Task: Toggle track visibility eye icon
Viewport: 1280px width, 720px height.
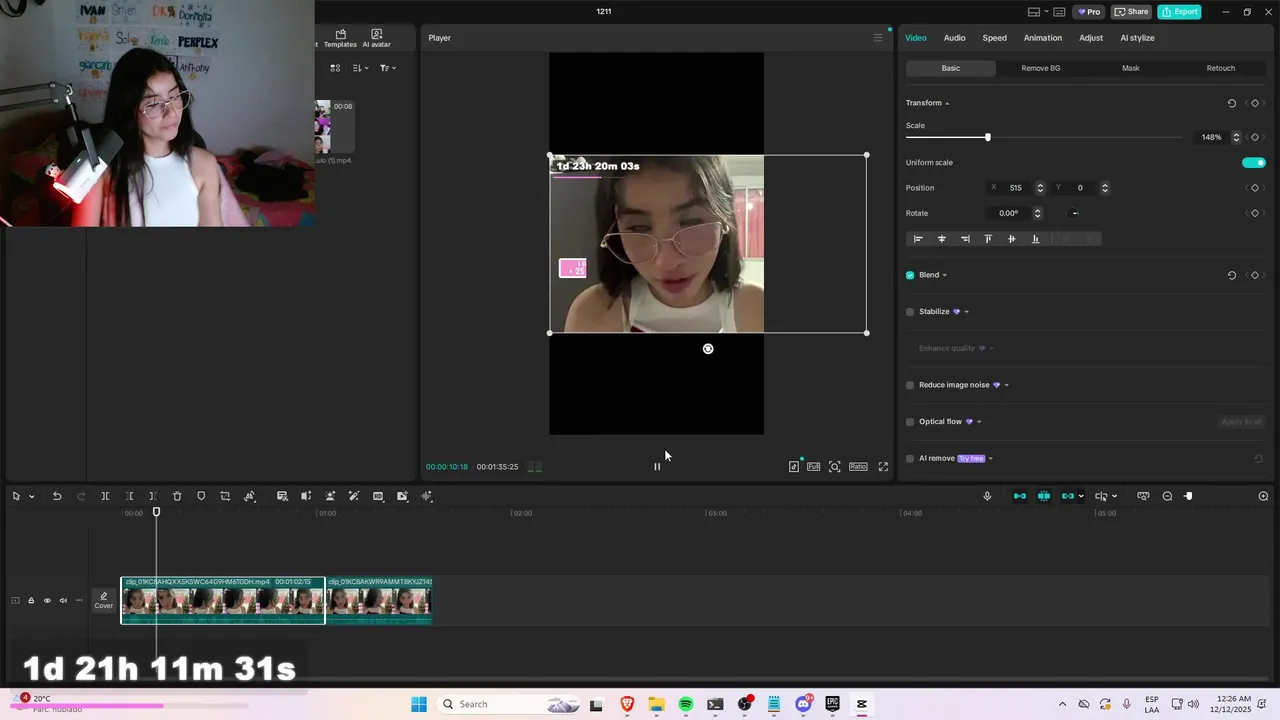Action: click(x=47, y=601)
